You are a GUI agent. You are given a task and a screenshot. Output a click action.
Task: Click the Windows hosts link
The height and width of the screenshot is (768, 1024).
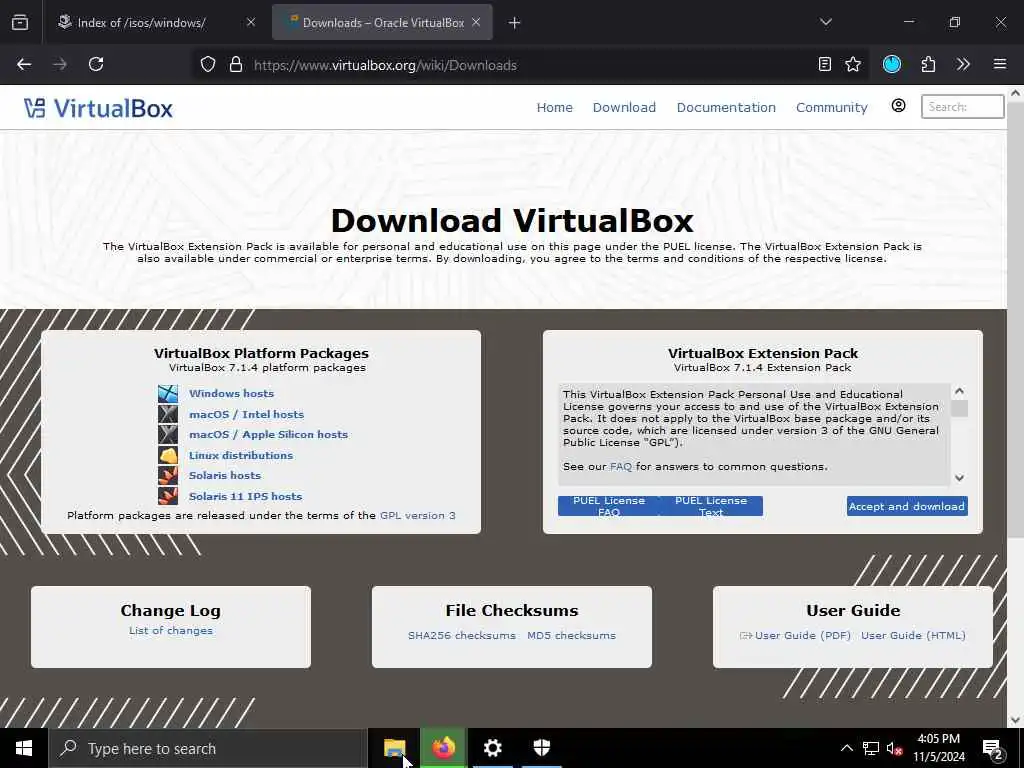tap(231, 393)
